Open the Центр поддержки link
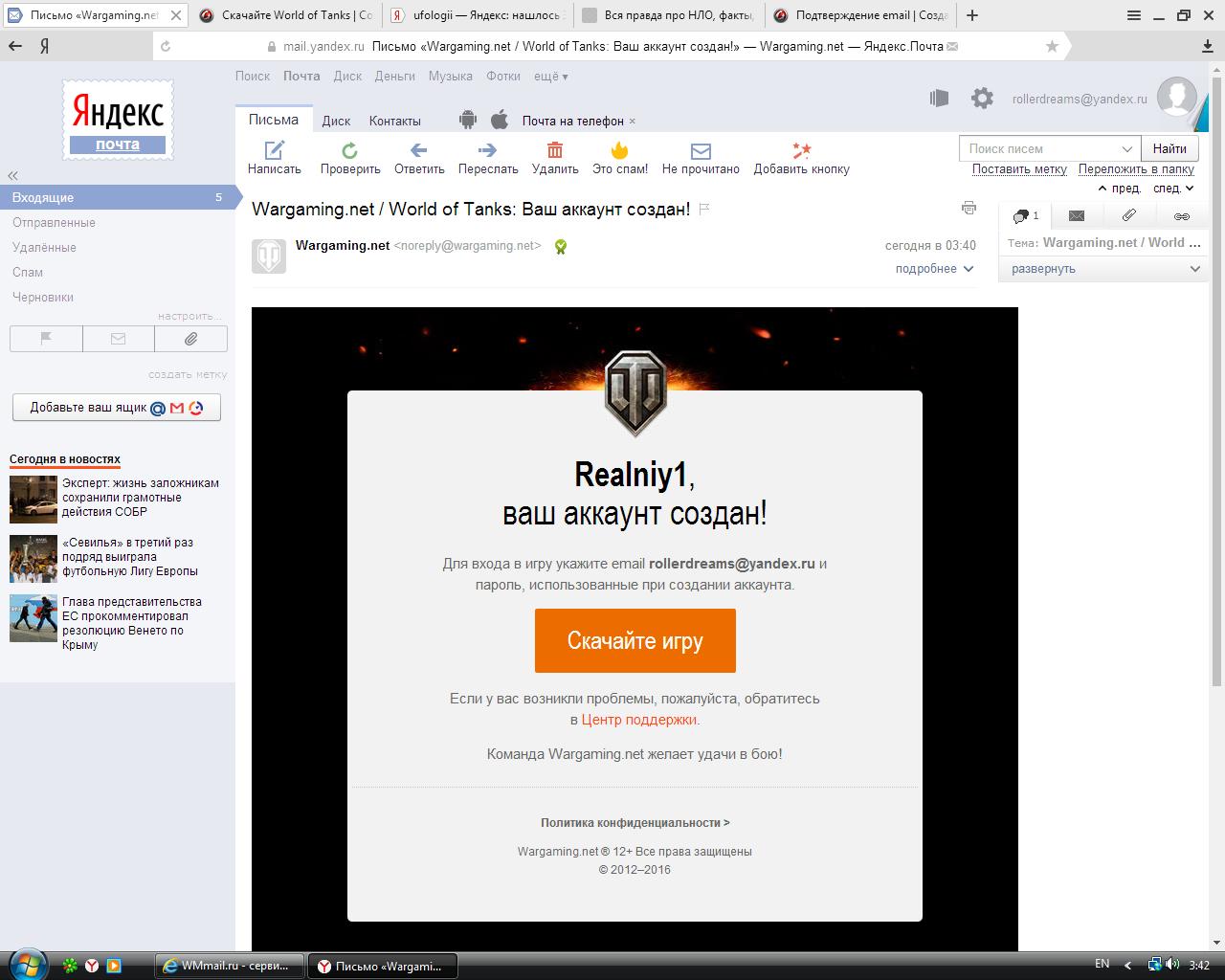1225x980 pixels. tap(639, 720)
